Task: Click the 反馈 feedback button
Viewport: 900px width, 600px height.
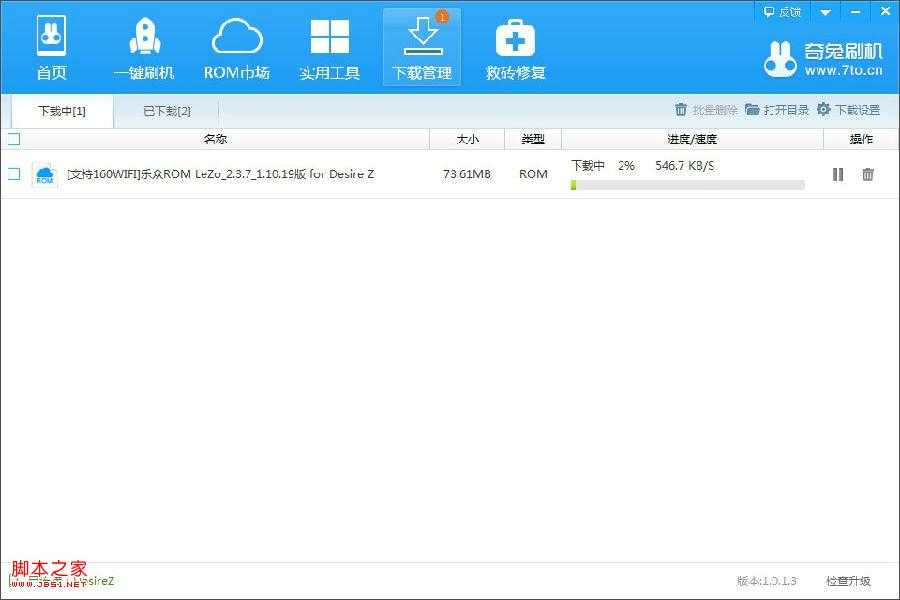Action: [x=782, y=11]
